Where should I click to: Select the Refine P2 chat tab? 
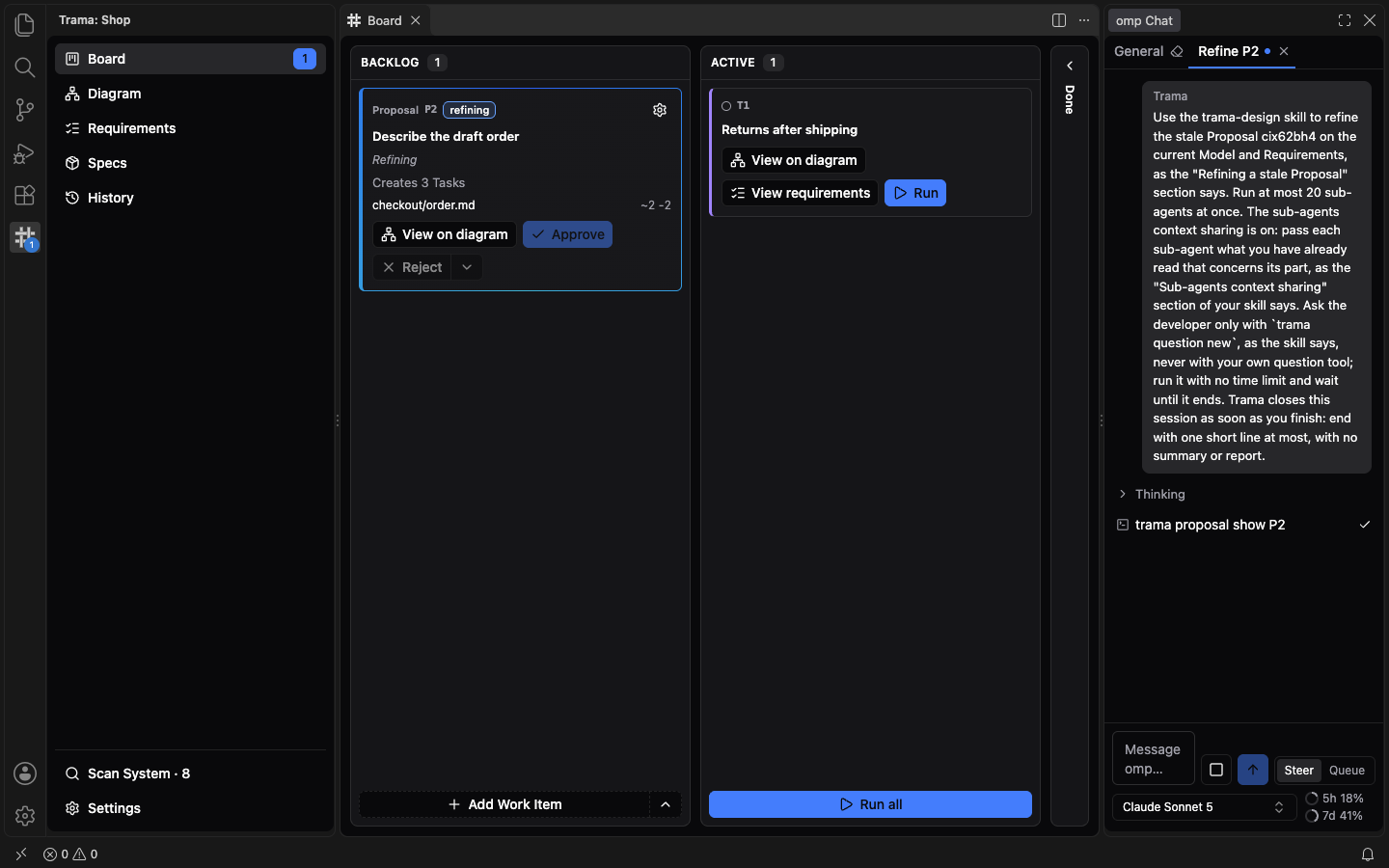1228,51
